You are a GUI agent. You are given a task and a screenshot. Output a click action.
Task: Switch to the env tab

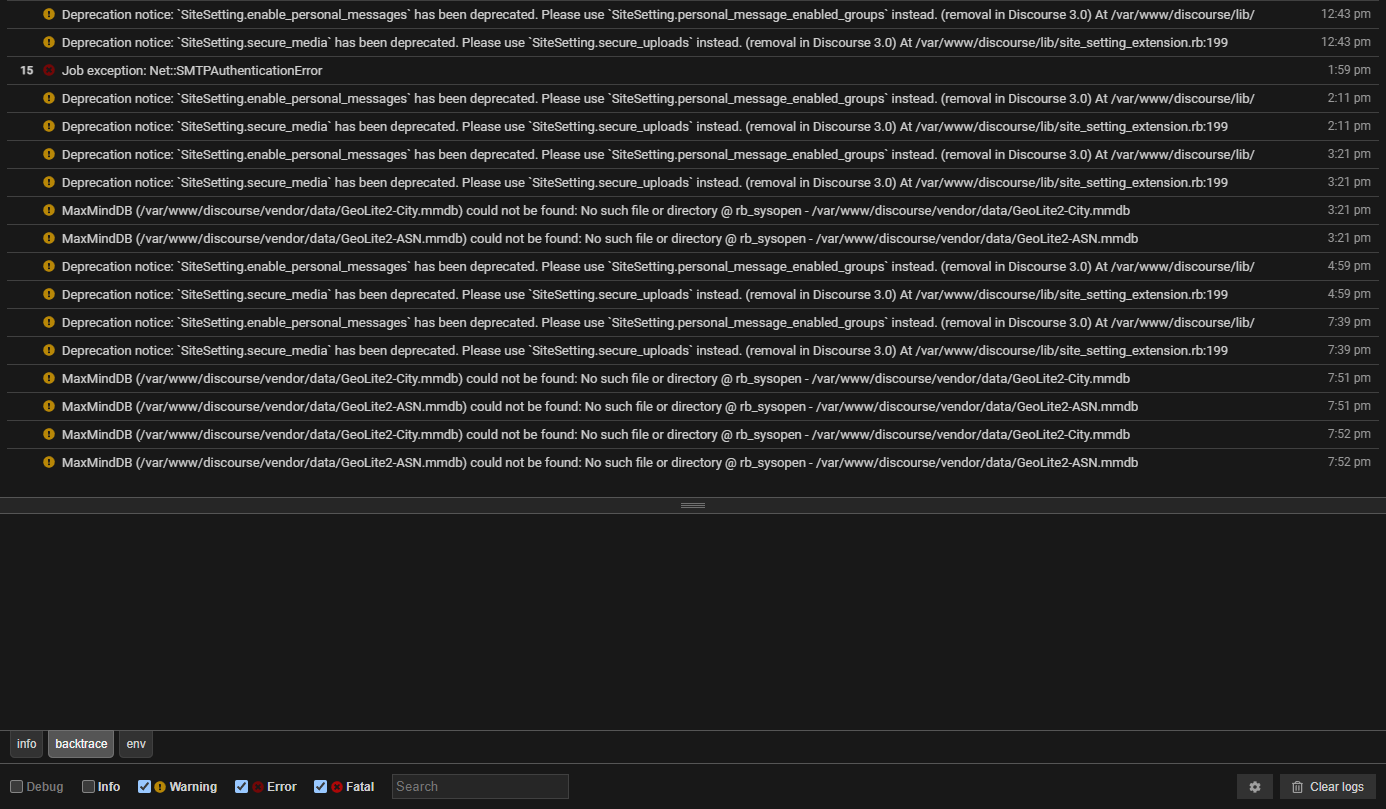135,744
